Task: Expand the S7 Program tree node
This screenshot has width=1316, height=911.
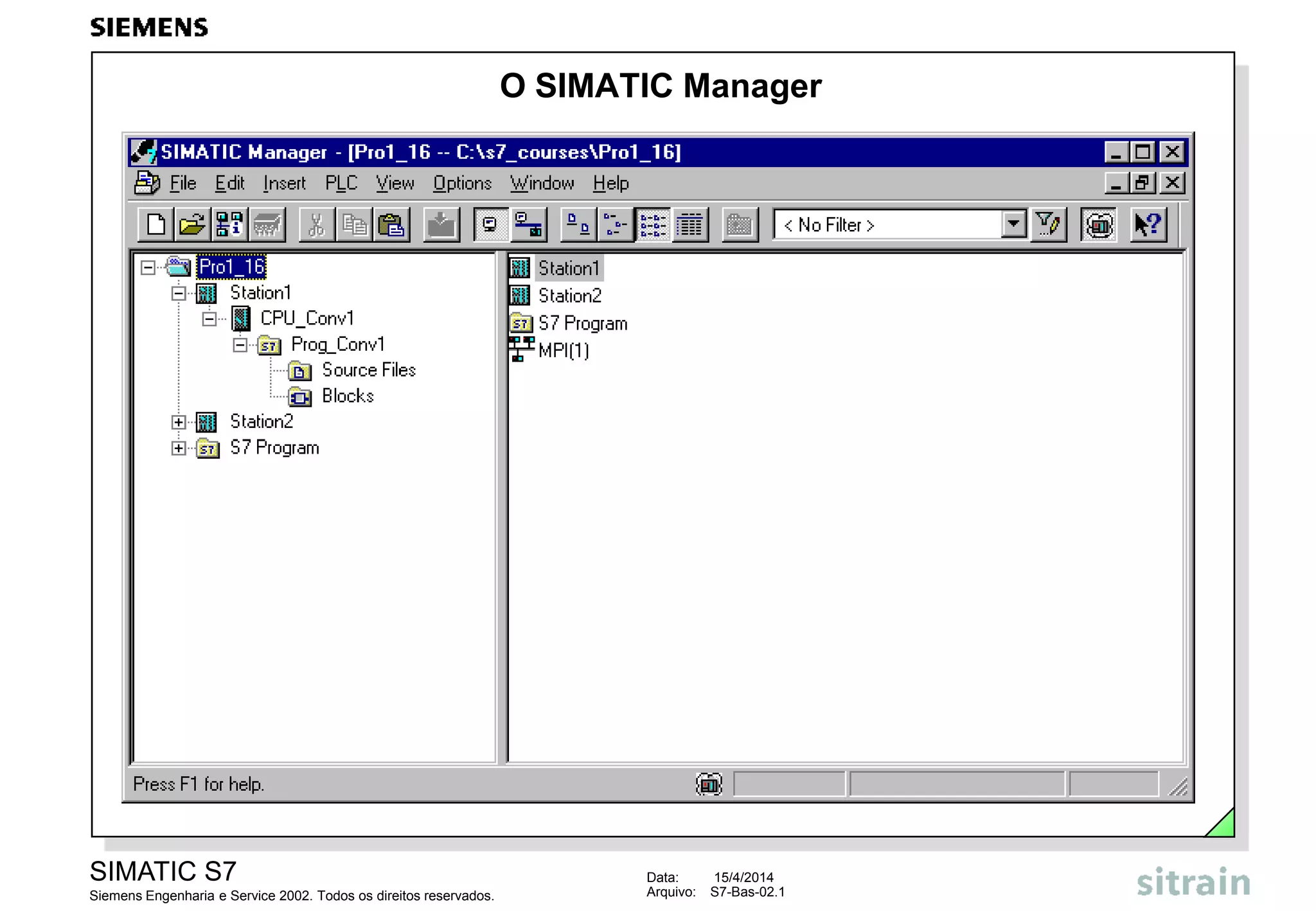Action: [x=179, y=448]
